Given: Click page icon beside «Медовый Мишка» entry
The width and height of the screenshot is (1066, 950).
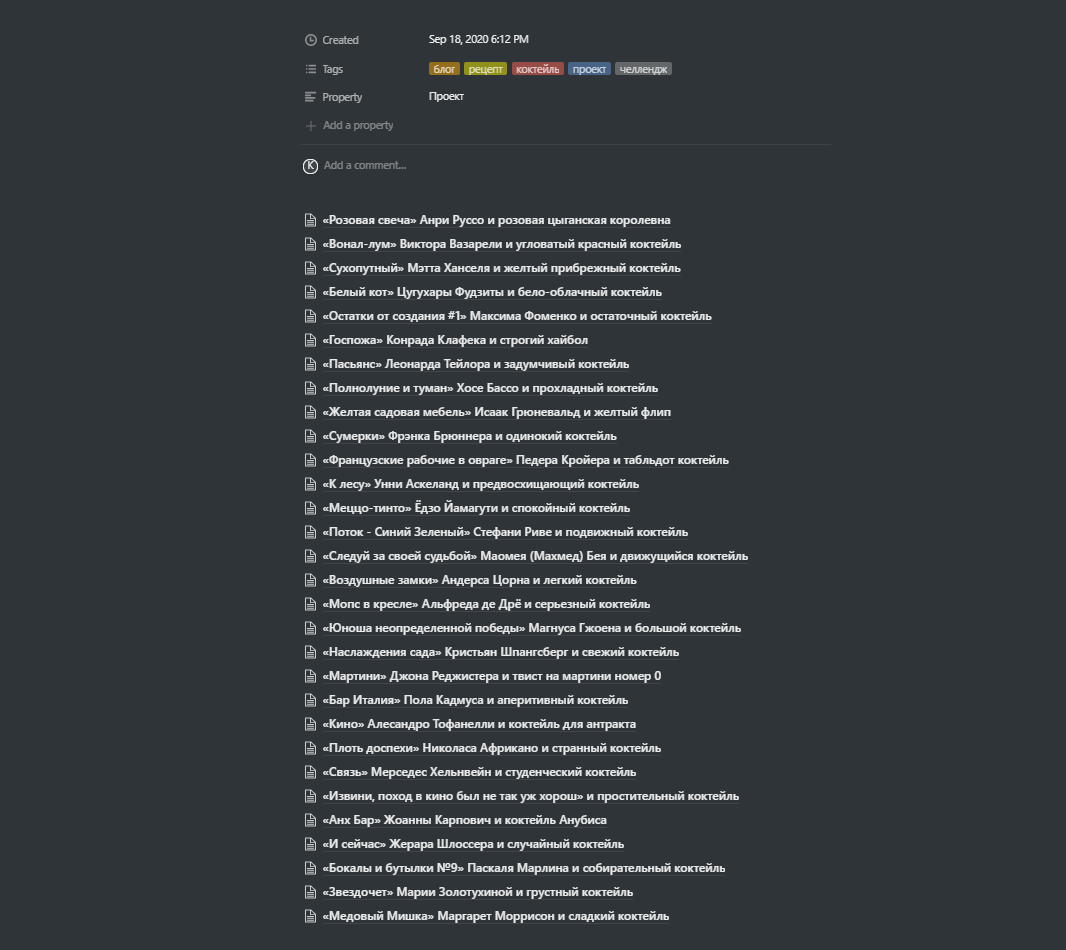Looking at the screenshot, I should coord(311,916).
